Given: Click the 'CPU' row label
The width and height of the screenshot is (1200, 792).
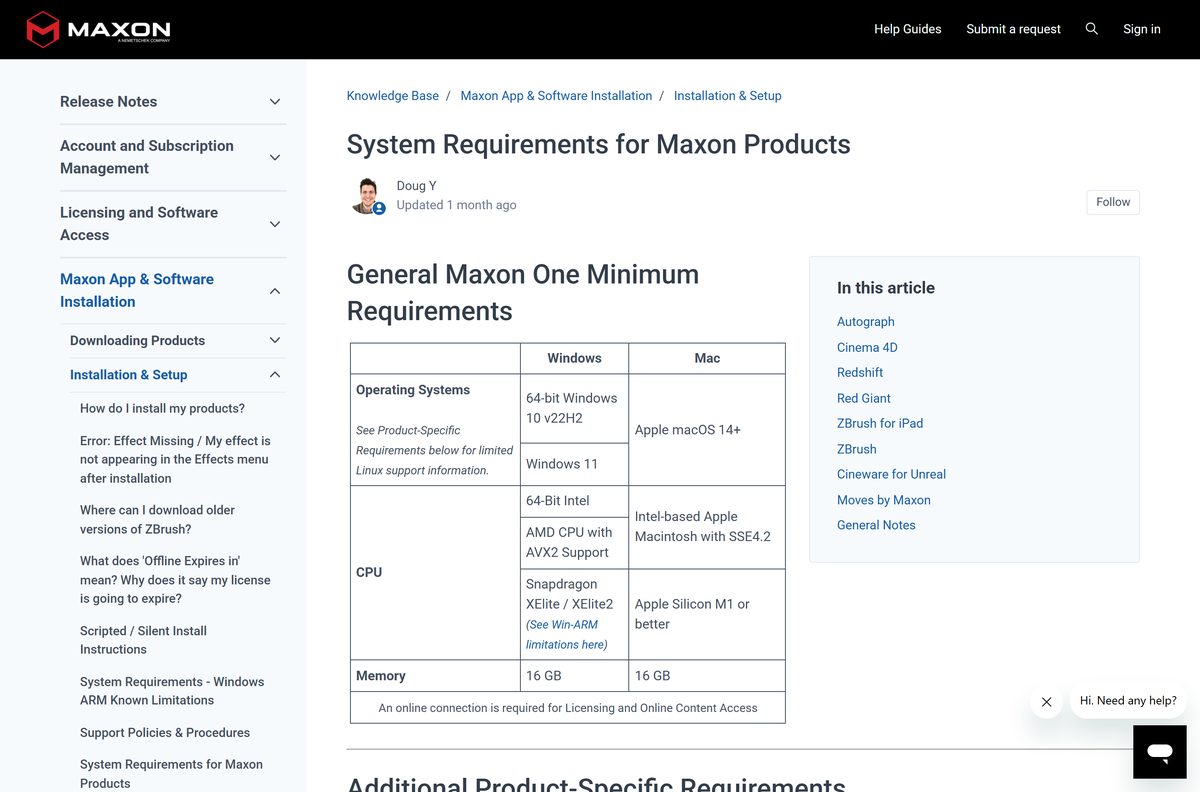Looking at the screenshot, I should [x=369, y=573].
